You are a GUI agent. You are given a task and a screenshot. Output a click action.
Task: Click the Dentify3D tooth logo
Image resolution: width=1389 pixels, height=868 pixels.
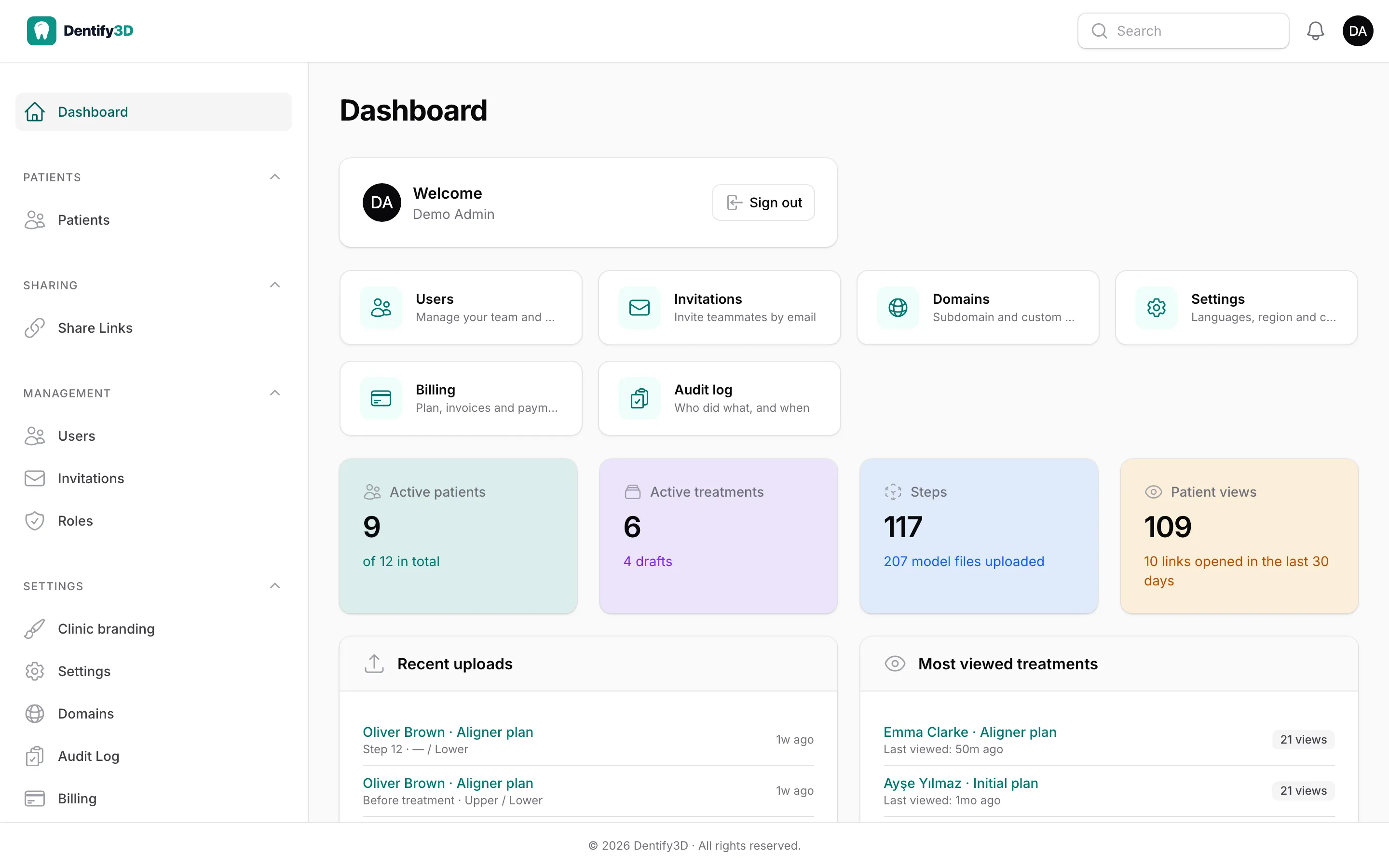coord(41,31)
